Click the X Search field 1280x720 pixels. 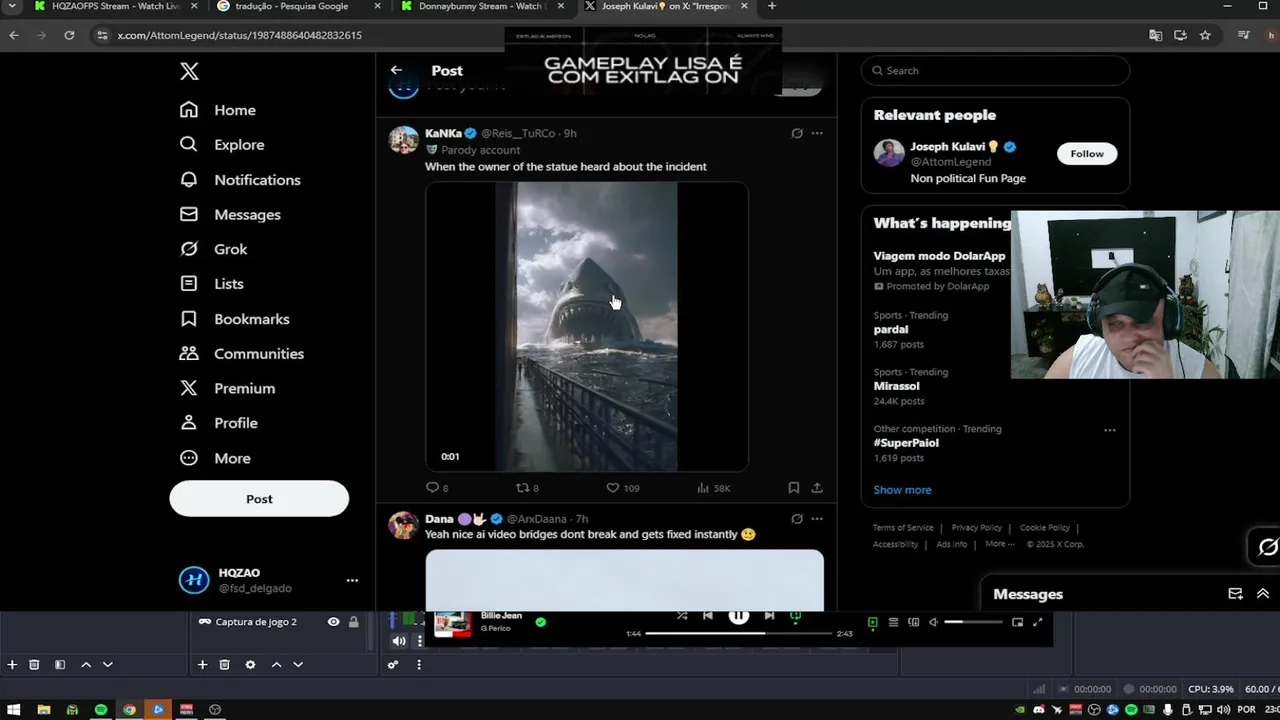pos(996,70)
